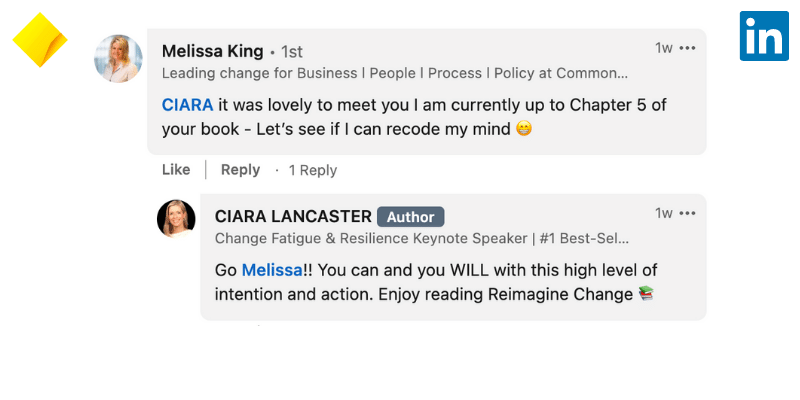Click the 1w timestamp on Melissa's comment
The width and height of the screenshot is (800, 400).
point(663,47)
